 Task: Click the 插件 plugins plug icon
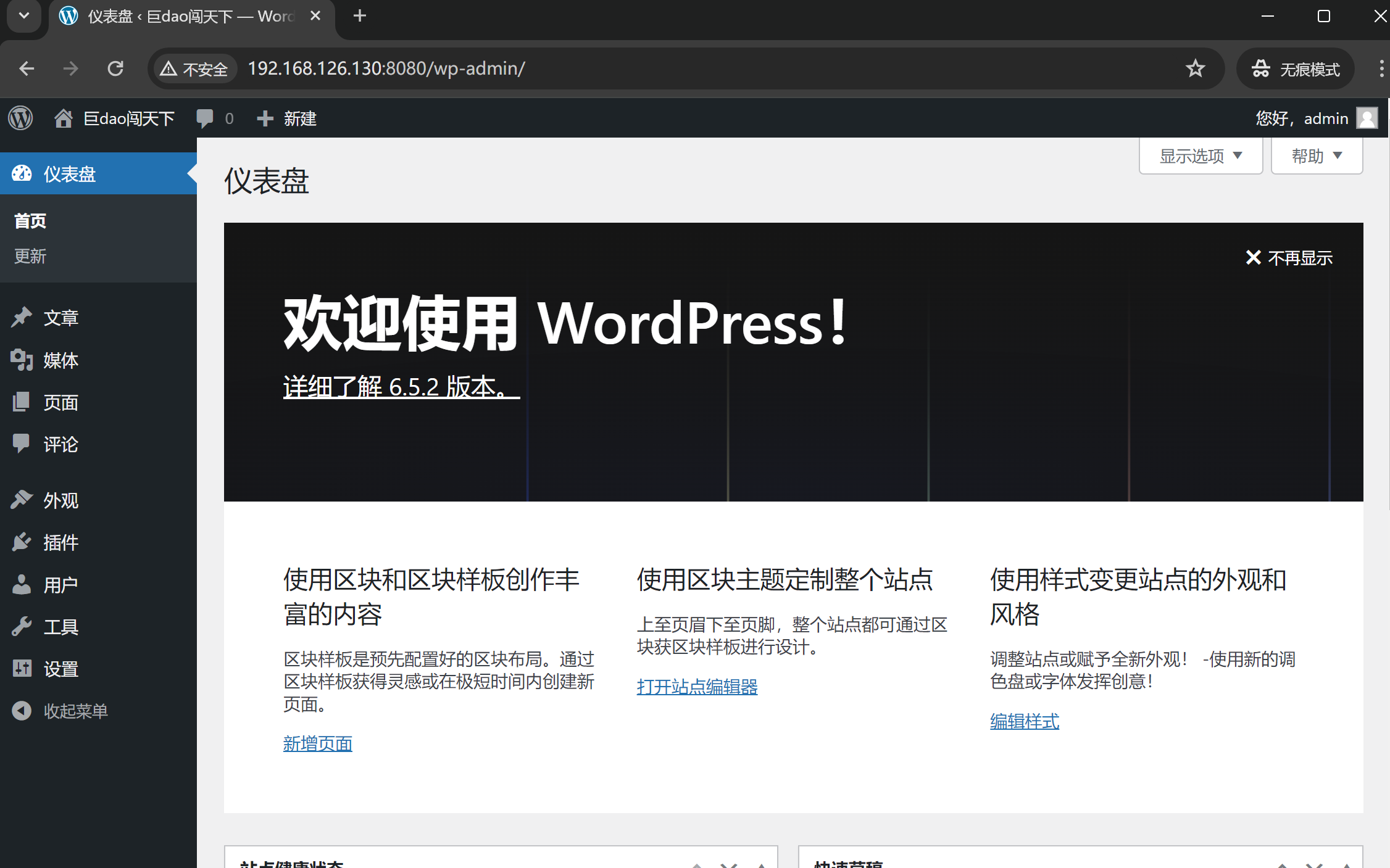pyautogui.click(x=22, y=542)
